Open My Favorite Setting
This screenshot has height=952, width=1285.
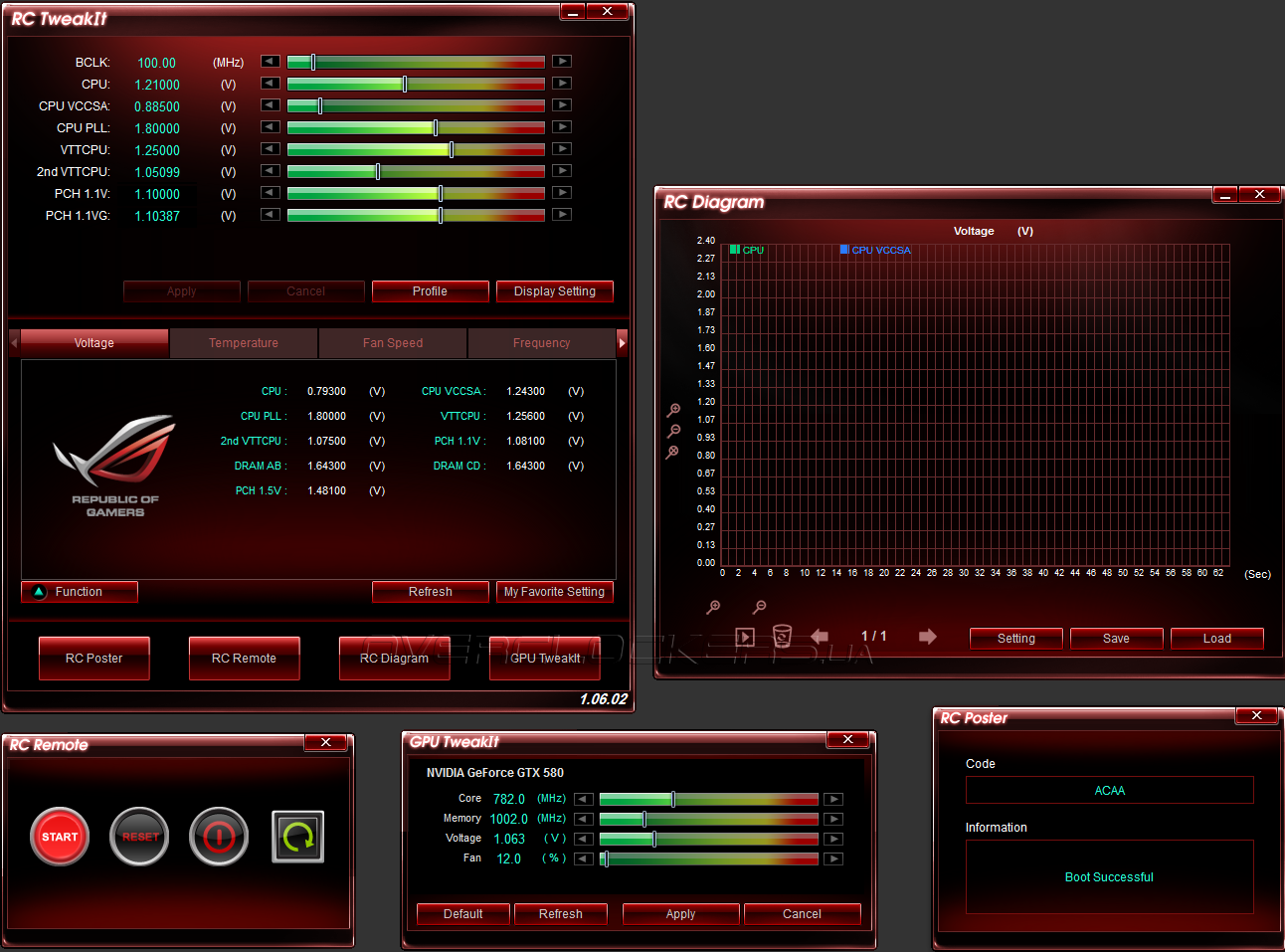point(555,592)
